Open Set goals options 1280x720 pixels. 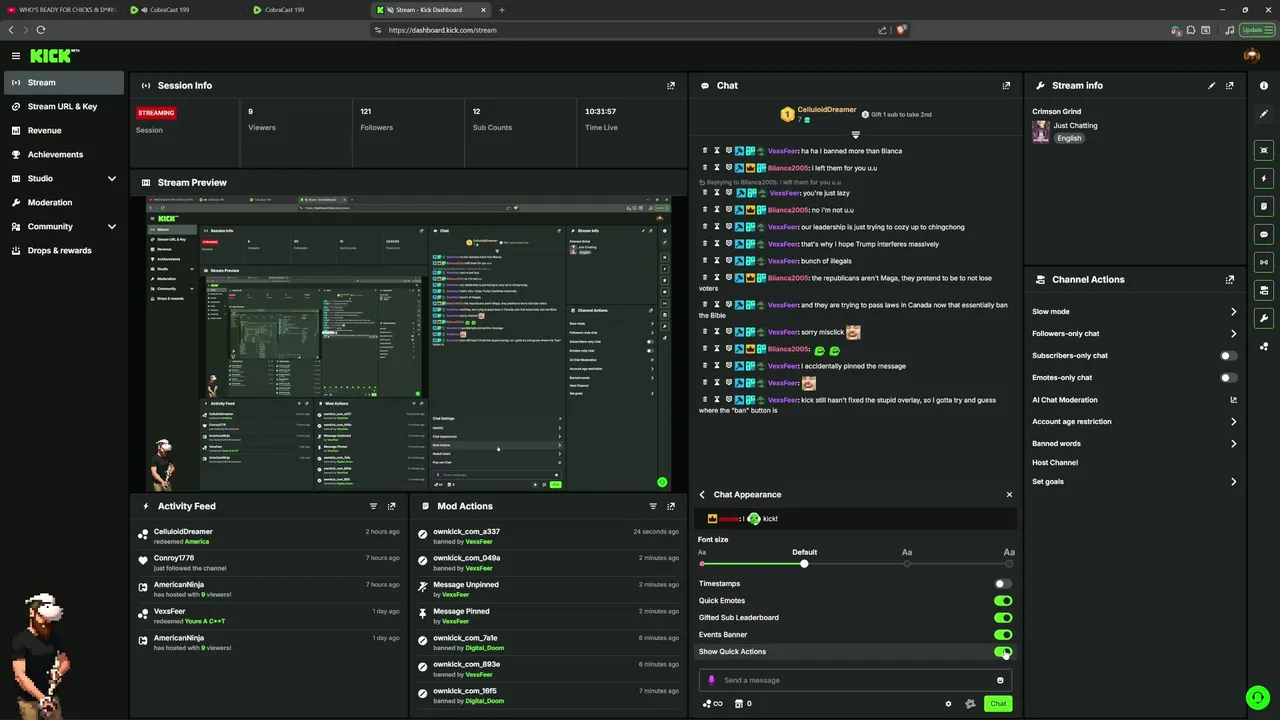pyautogui.click(x=1134, y=482)
